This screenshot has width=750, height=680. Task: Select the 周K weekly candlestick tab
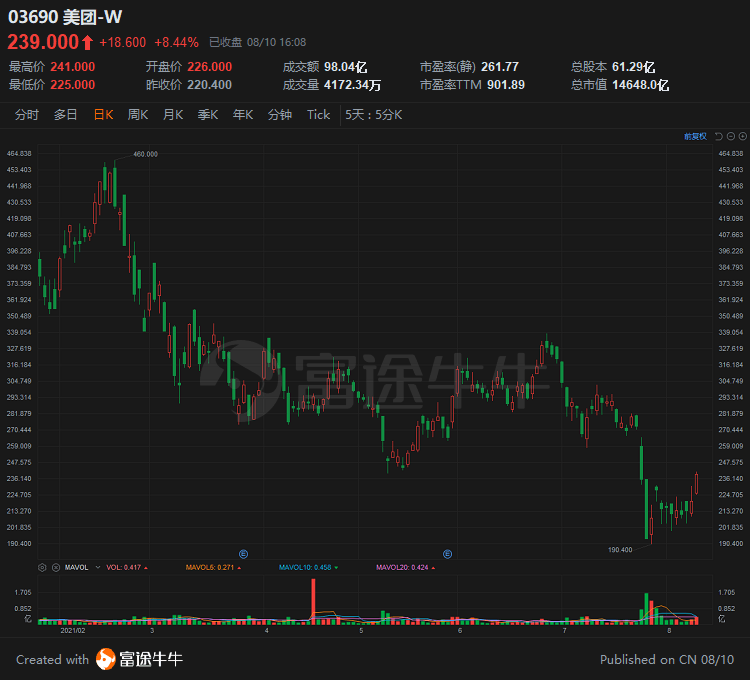tap(138, 115)
